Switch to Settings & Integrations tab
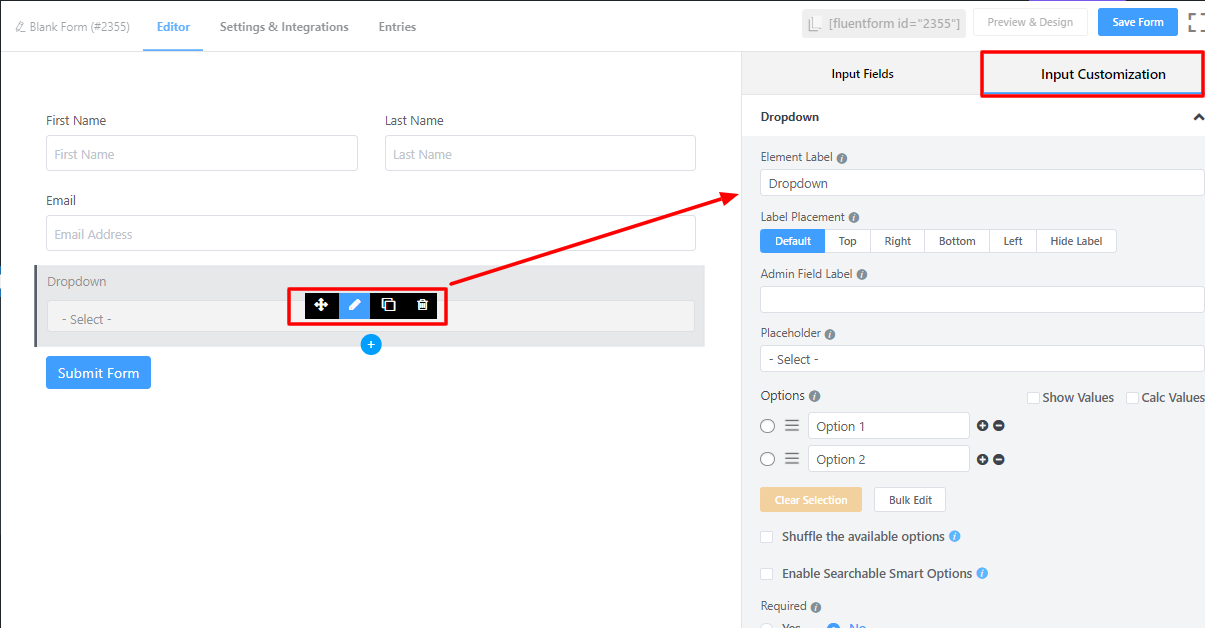The width and height of the screenshot is (1205, 628). click(284, 27)
